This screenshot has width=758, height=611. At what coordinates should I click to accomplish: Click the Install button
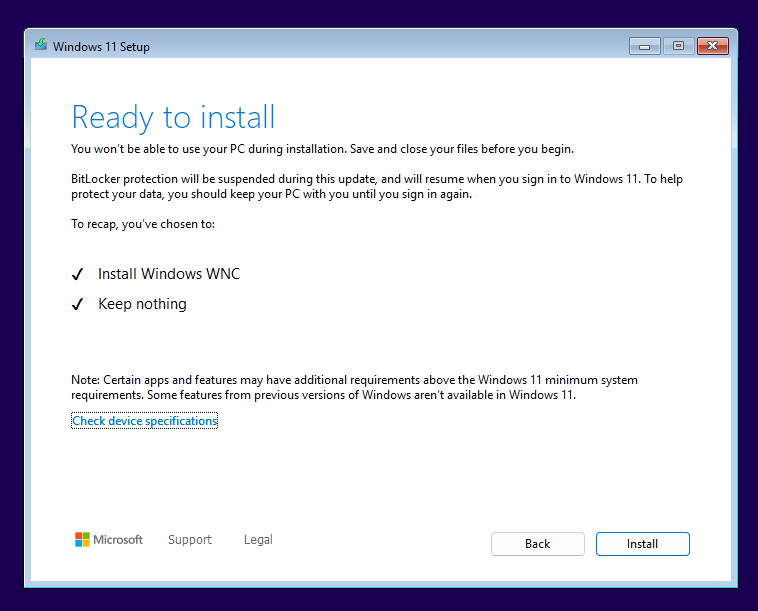tap(642, 544)
